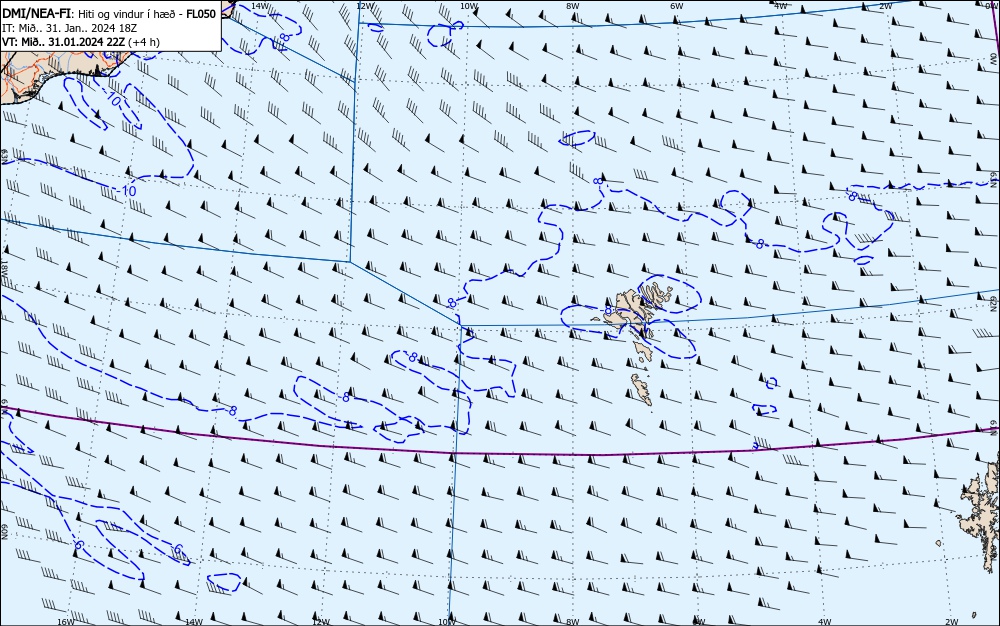Click the VT valid time line reading 22Z
Image resolution: width=1000 pixels, height=626 pixels.
[x=81, y=42]
